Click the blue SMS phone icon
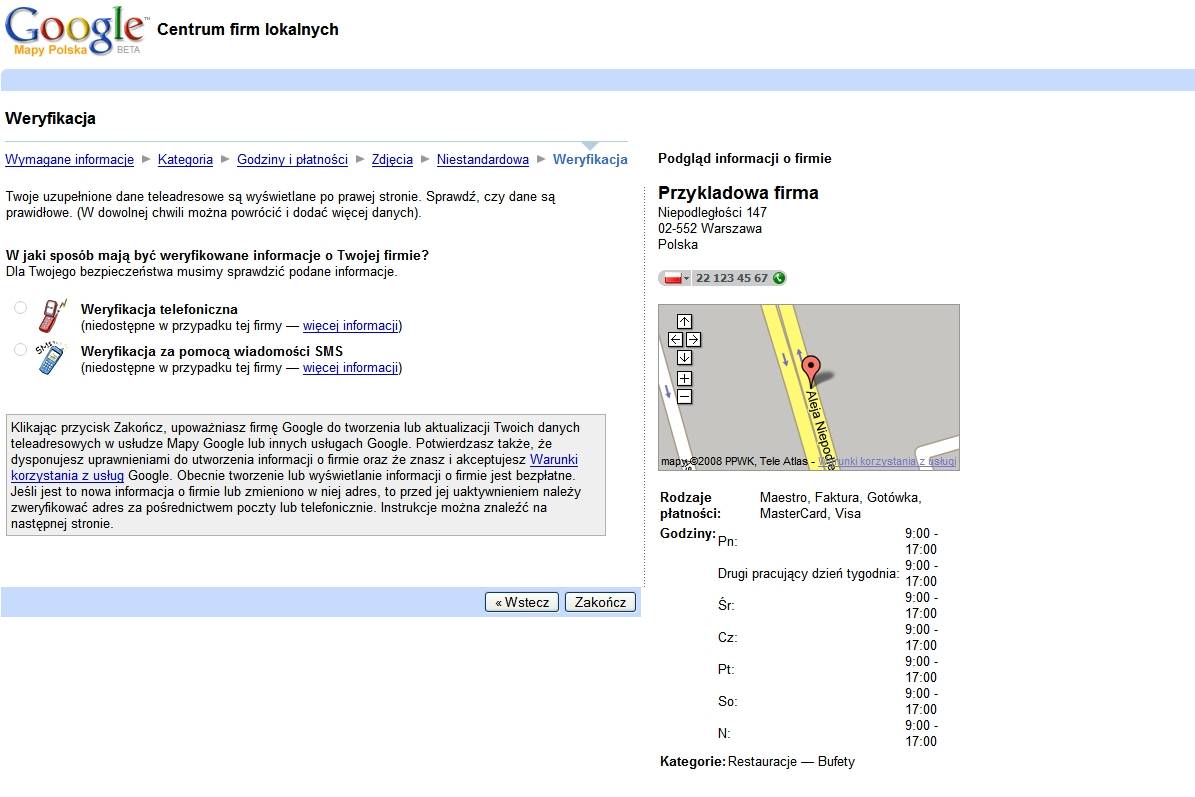 [50, 358]
